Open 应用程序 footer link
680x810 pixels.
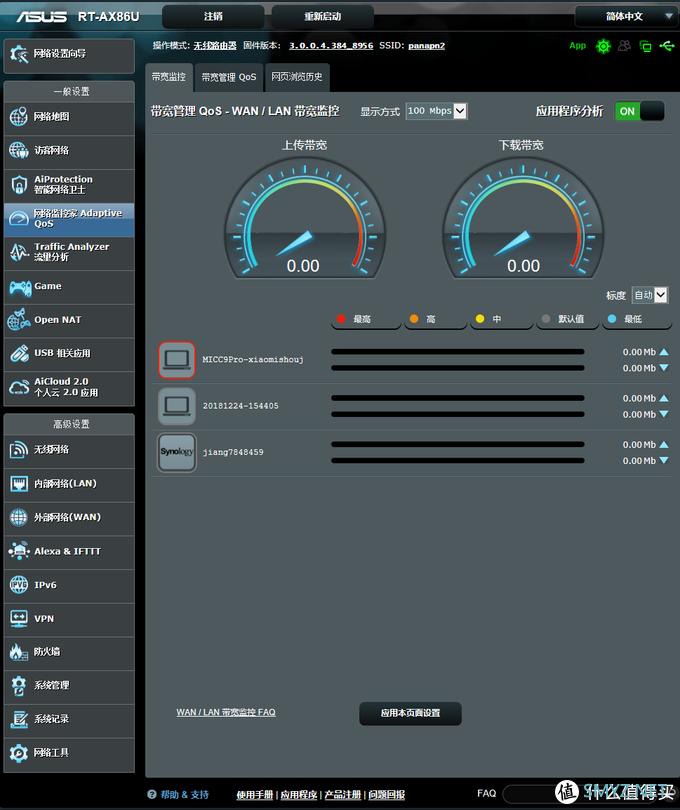coord(299,795)
